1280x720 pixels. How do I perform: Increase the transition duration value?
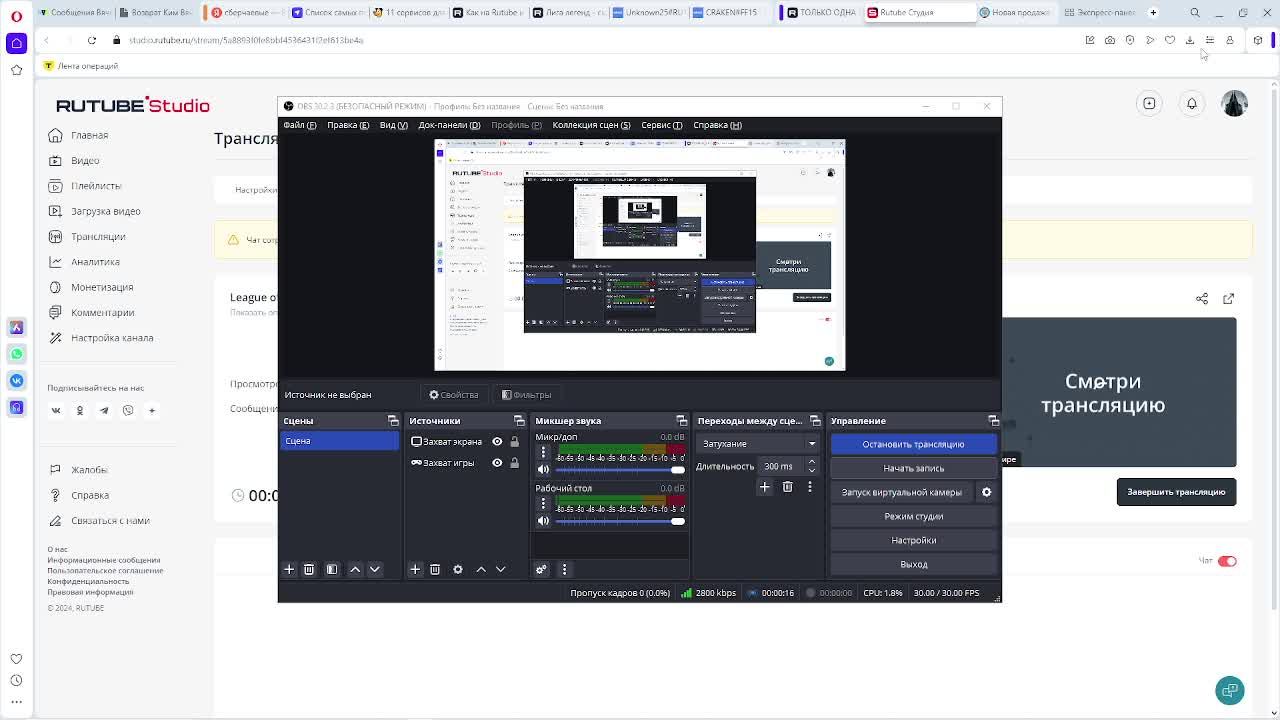coord(811,462)
